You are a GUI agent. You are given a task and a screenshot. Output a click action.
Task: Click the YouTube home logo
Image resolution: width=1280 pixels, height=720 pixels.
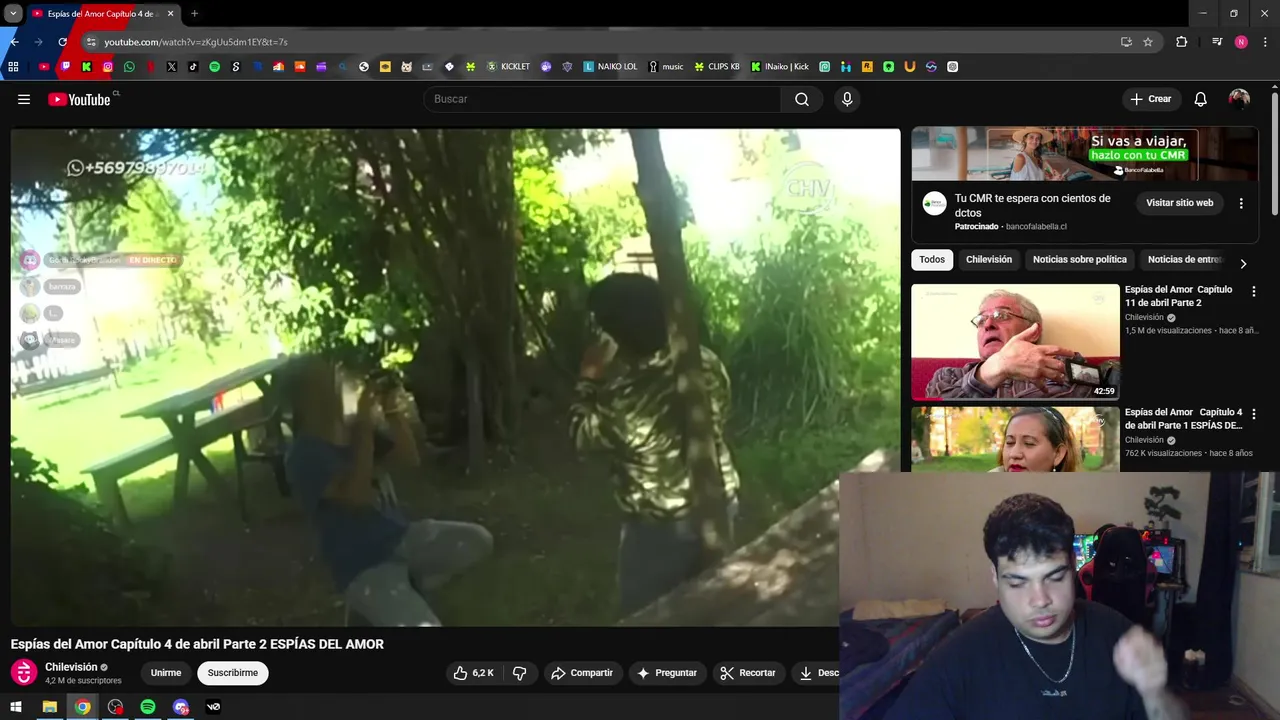coord(79,99)
